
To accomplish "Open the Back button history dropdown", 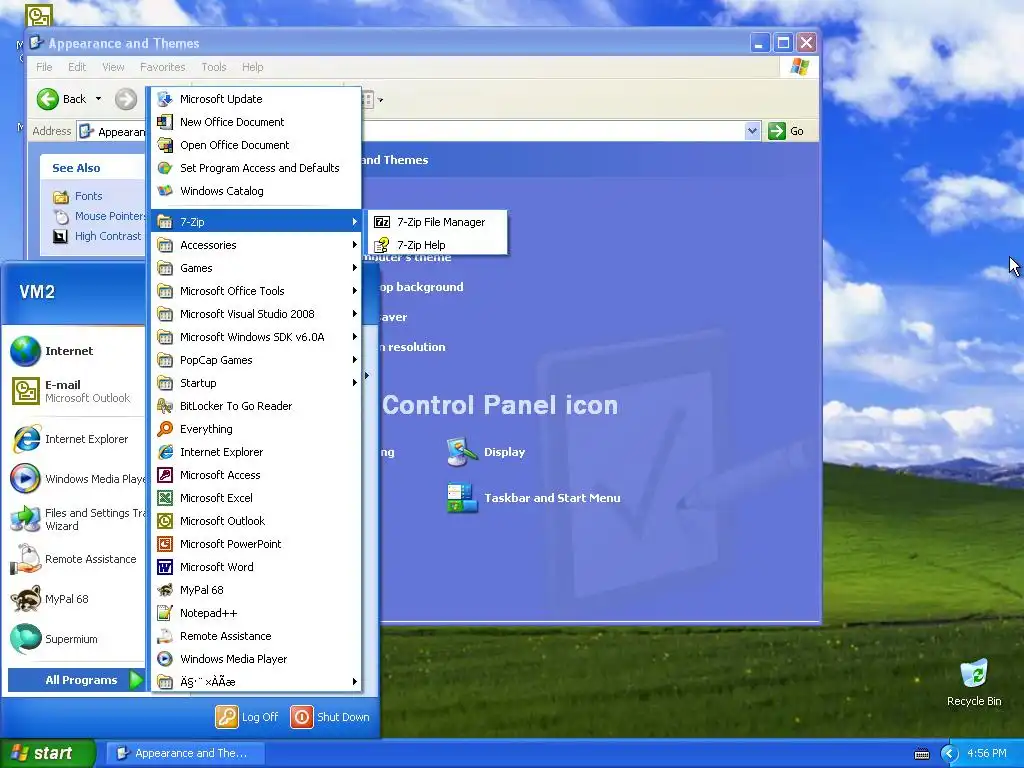I will (x=99, y=99).
